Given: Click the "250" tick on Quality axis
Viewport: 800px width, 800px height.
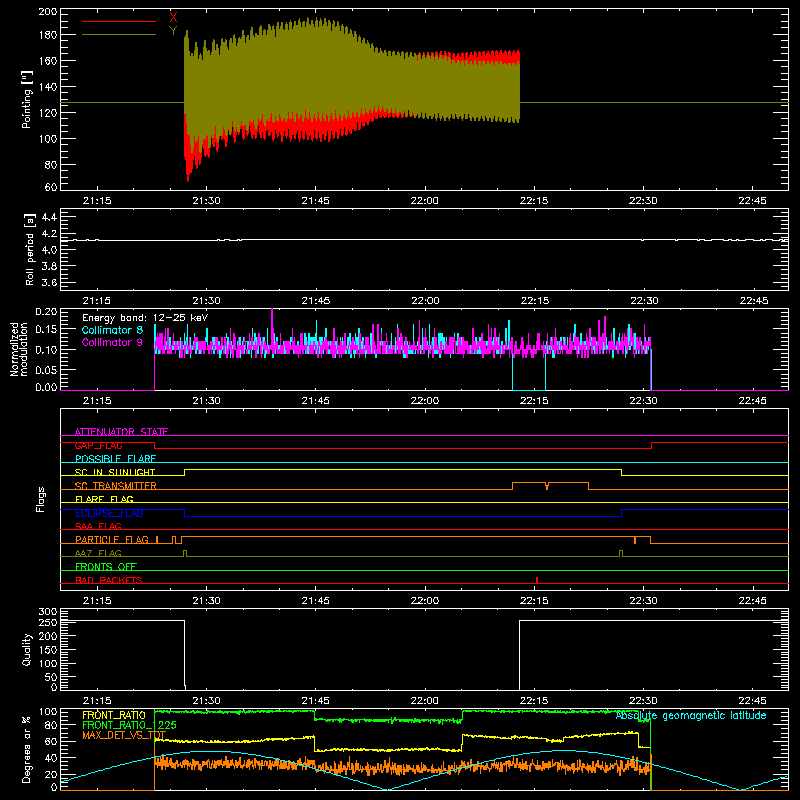Looking at the screenshot, I should click(47, 623).
